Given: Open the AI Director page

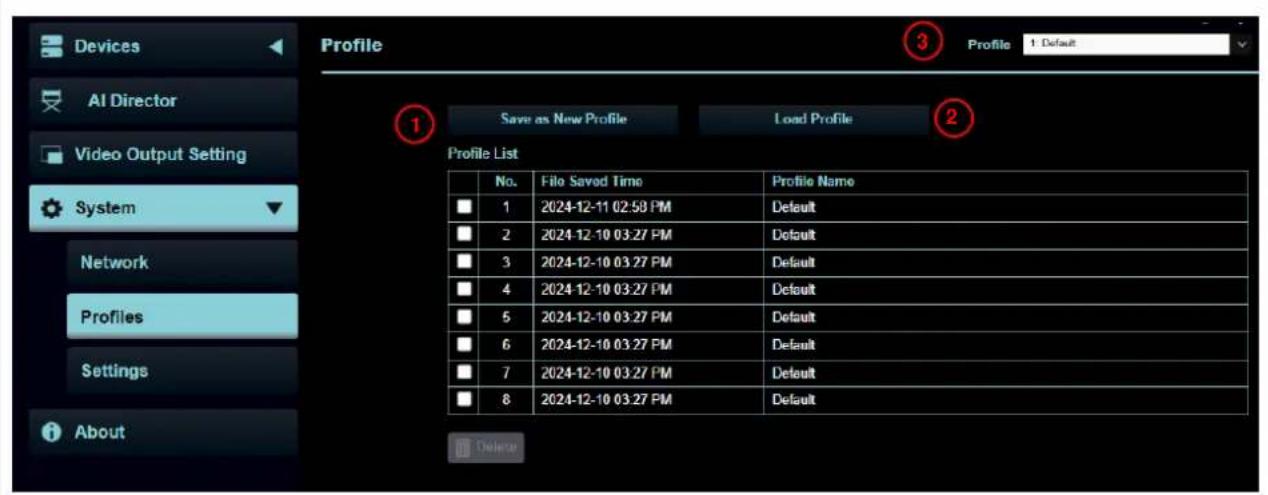Looking at the screenshot, I should [163, 101].
